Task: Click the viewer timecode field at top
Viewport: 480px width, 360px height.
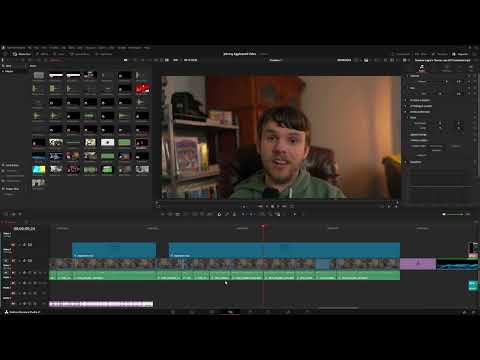Action: [344, 60]
